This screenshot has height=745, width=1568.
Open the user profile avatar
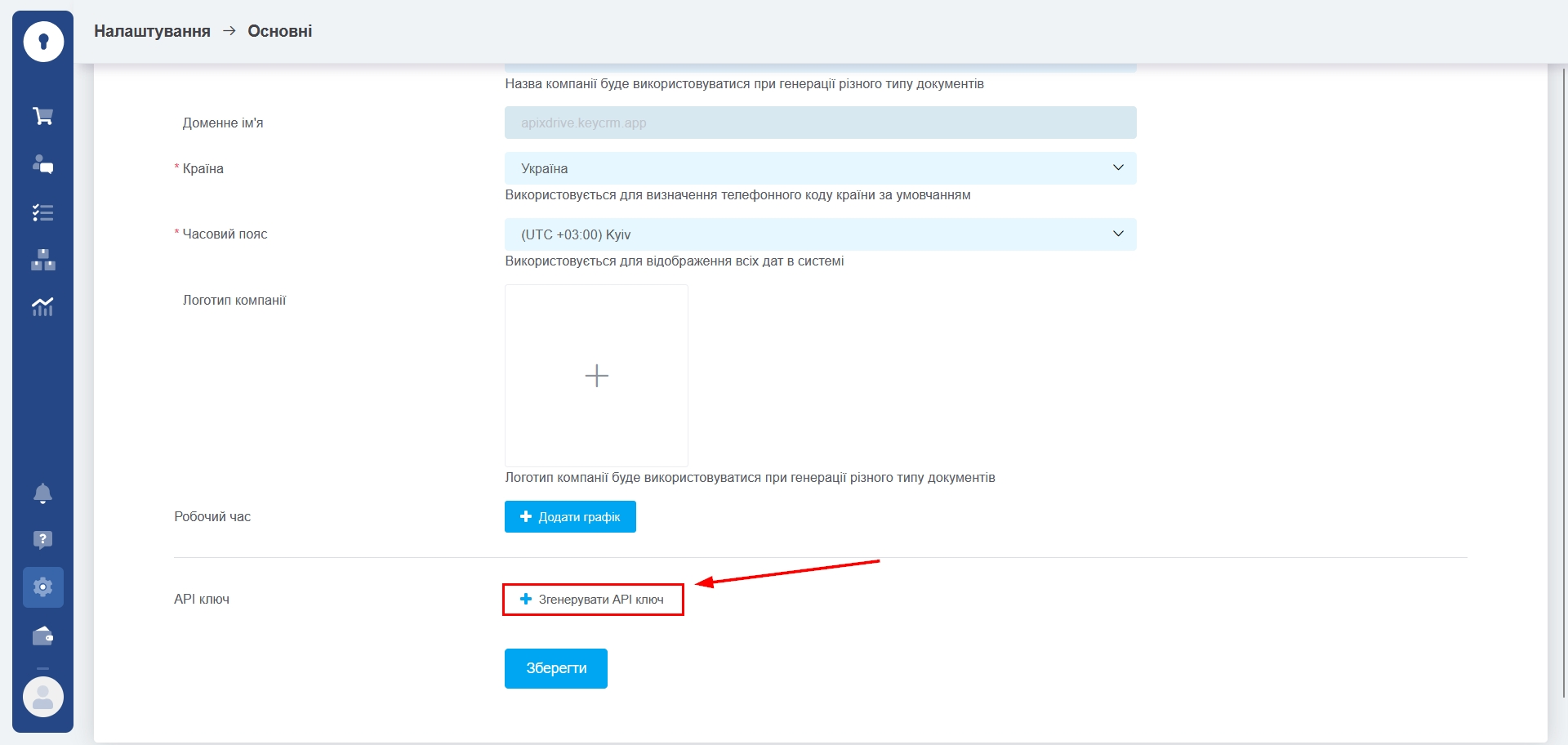click(43, 697)
